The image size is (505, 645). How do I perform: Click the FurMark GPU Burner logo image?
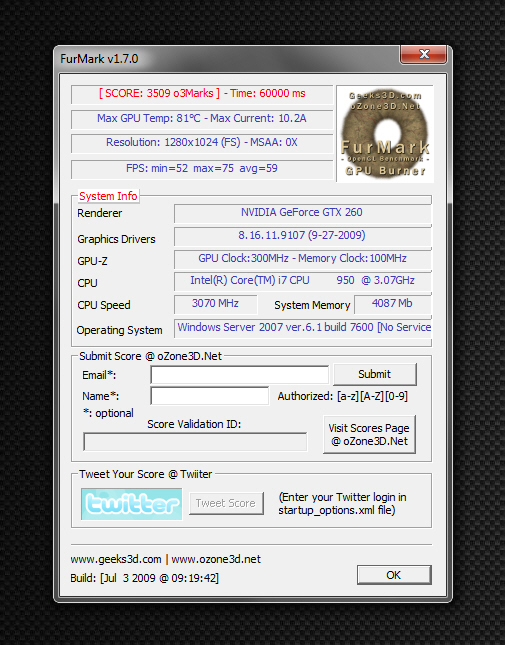tap(385, 134)
